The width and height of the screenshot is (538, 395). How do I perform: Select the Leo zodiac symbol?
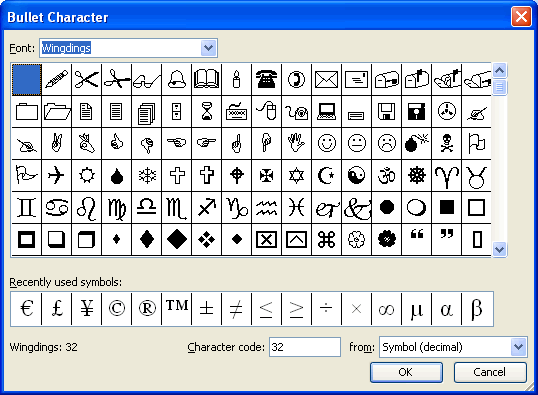pos(86,208)
